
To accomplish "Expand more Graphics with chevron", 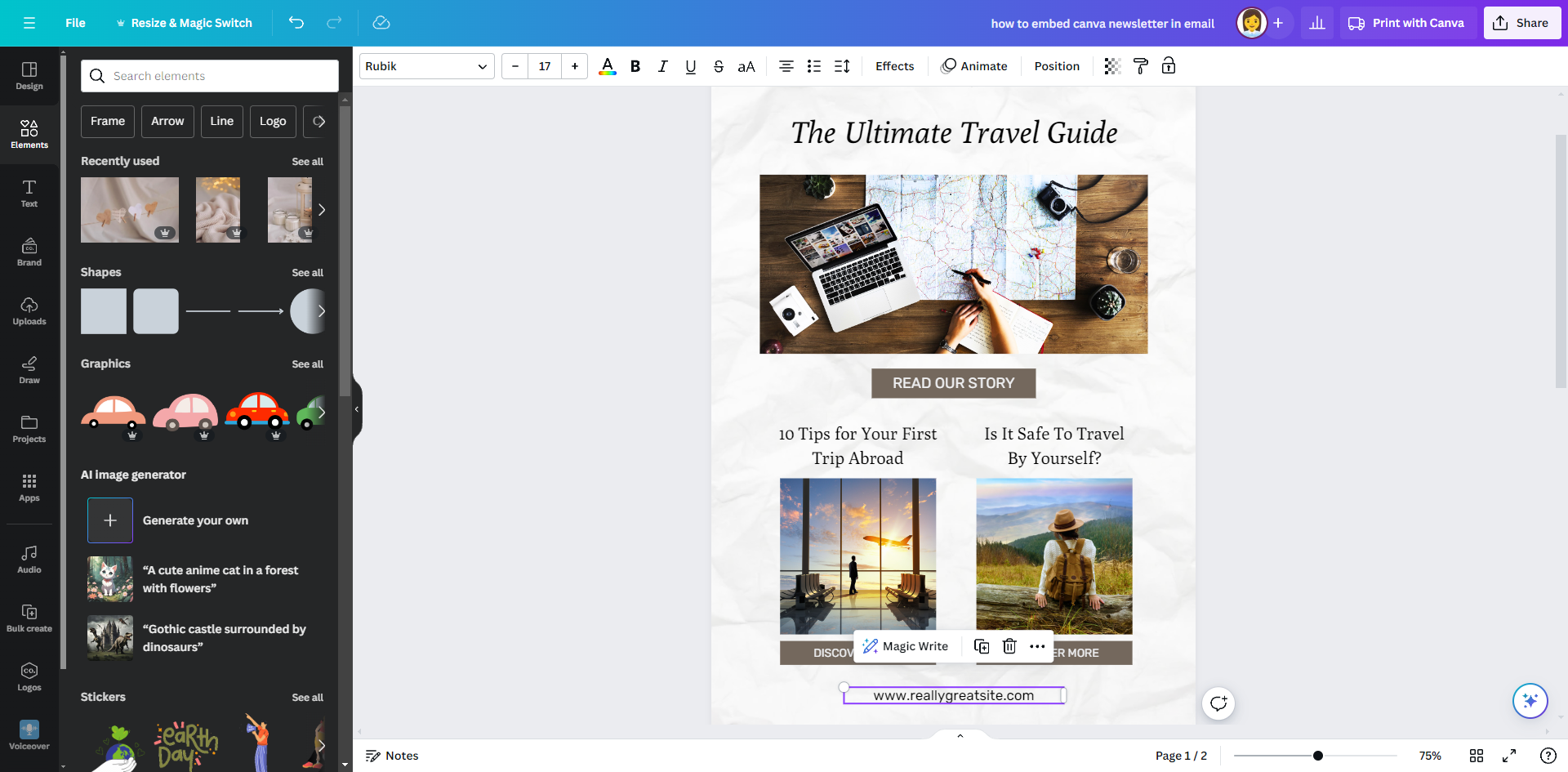I will pos(322,413).
